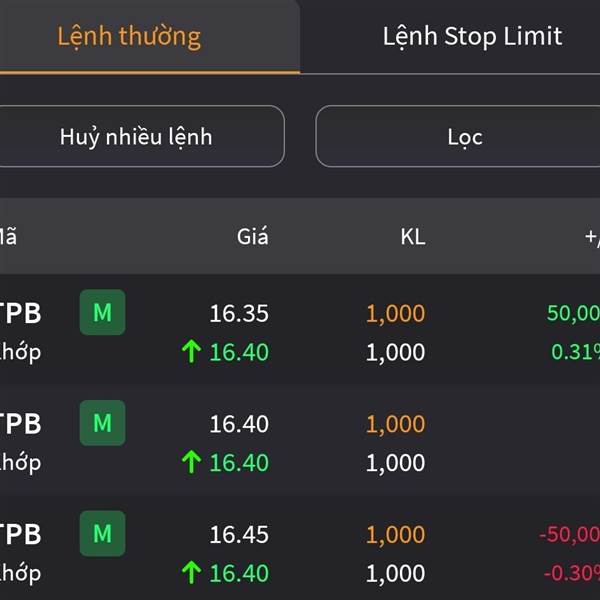This screenshot has height=600, width=600.
Task: Click the M badge on the 16.35 order
Action: pos(102,313)
